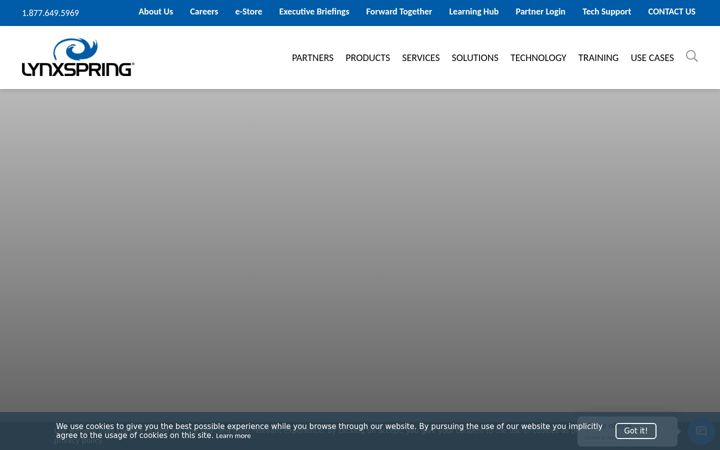Go to Careers page
720x450 pixels.
[x=204, y=12]
